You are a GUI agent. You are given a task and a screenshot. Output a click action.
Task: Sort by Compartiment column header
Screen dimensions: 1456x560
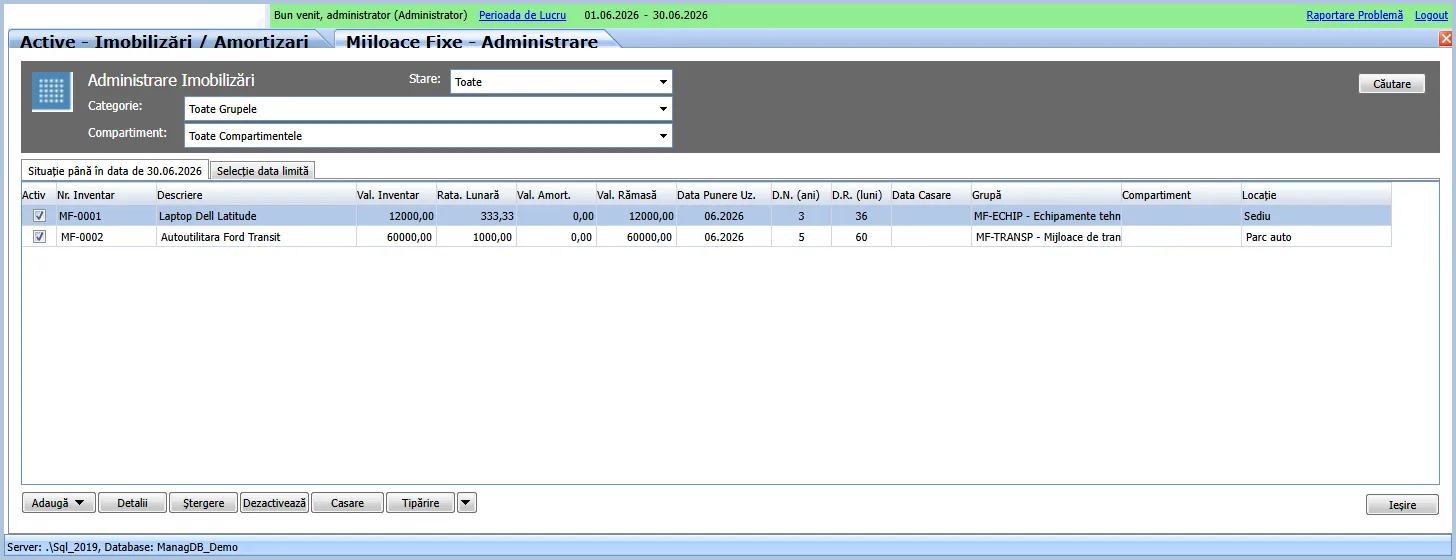pyautogui.click(x=1180, y=195)
